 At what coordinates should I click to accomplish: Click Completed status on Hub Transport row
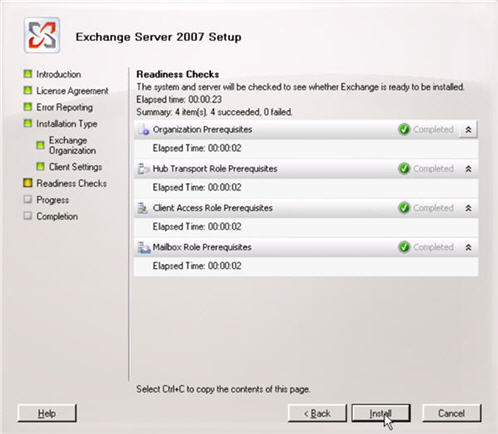433,169
